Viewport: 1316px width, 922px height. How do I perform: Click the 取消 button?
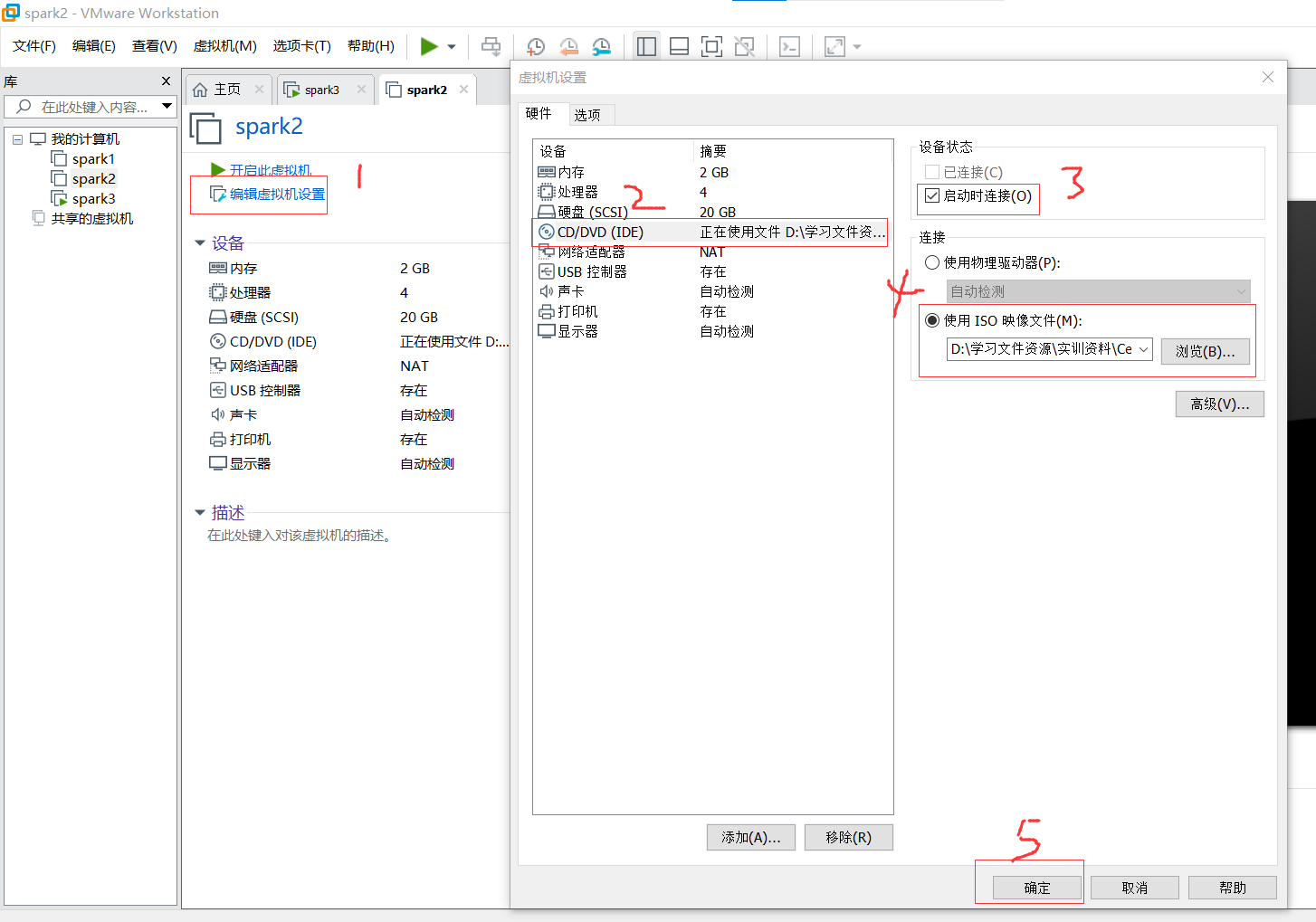[1134, 888]
